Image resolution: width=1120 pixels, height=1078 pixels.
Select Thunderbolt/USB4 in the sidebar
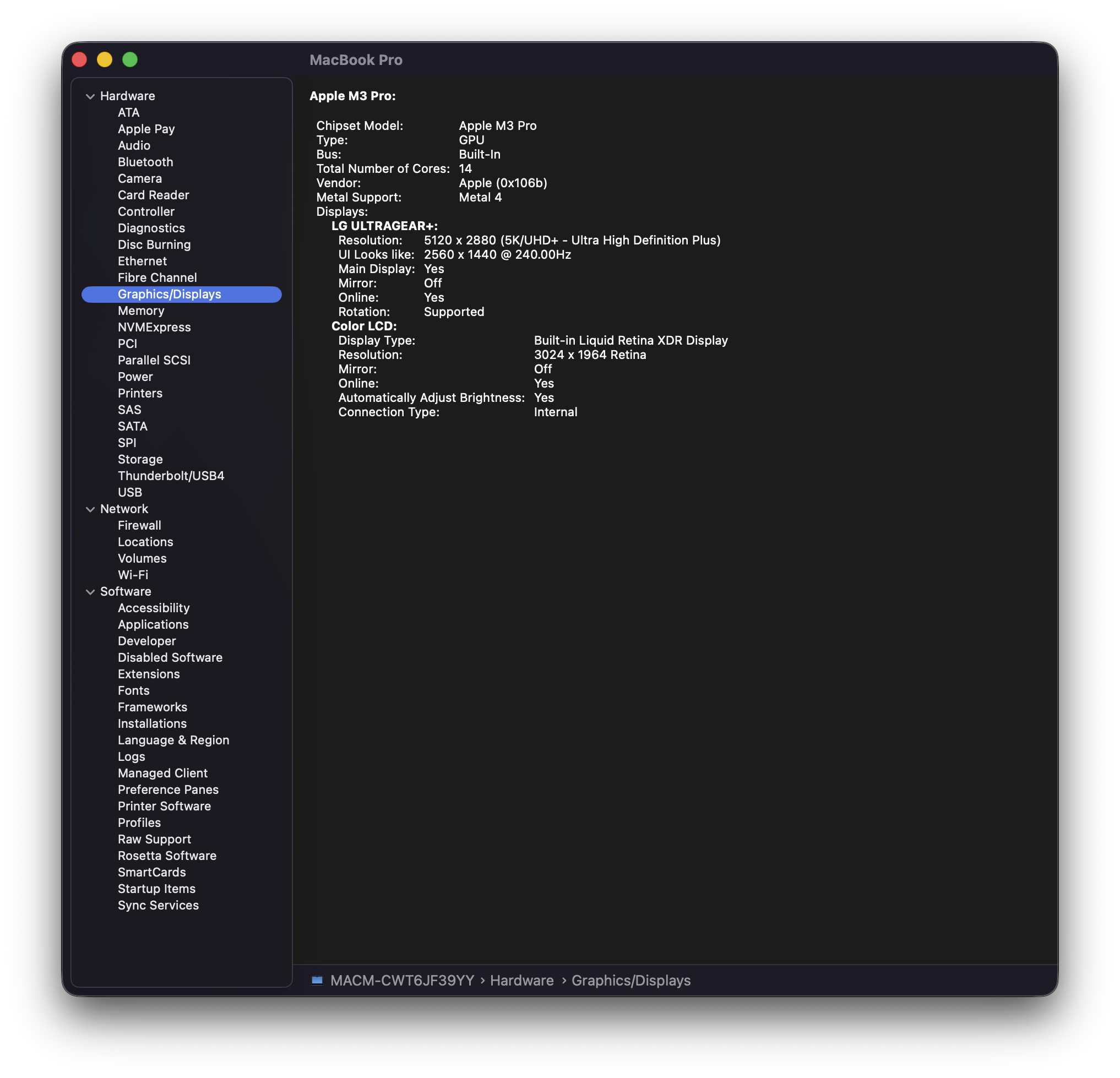tap(171, 476)
